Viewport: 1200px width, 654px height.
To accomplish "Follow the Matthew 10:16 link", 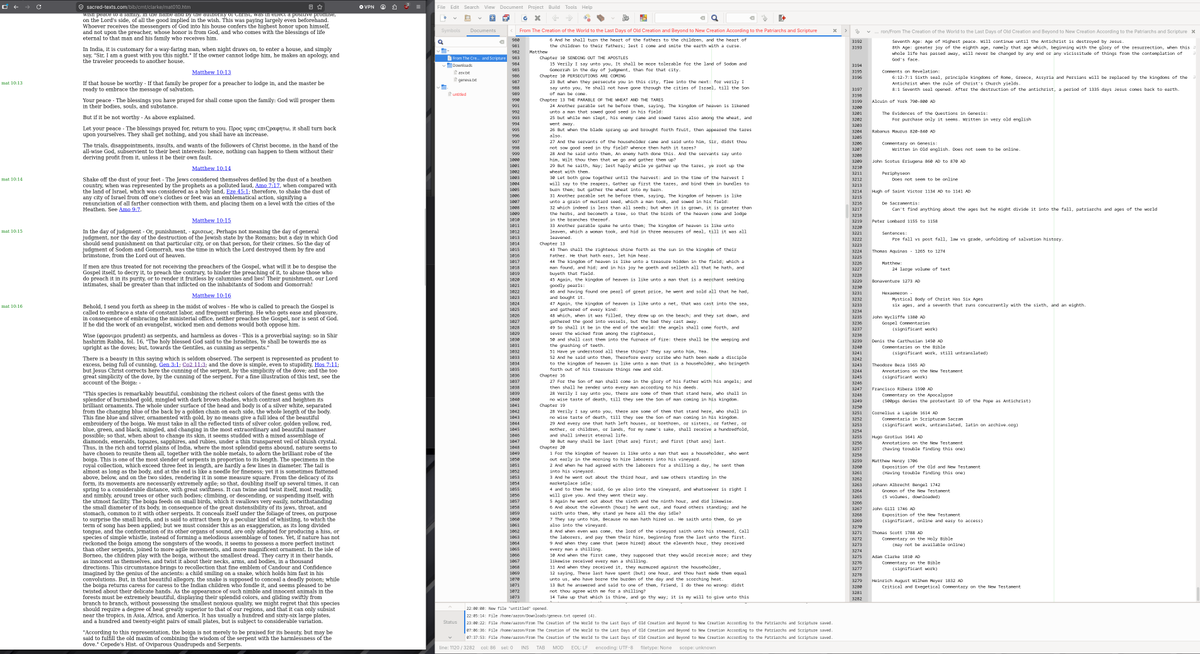I will pos(211,297).
